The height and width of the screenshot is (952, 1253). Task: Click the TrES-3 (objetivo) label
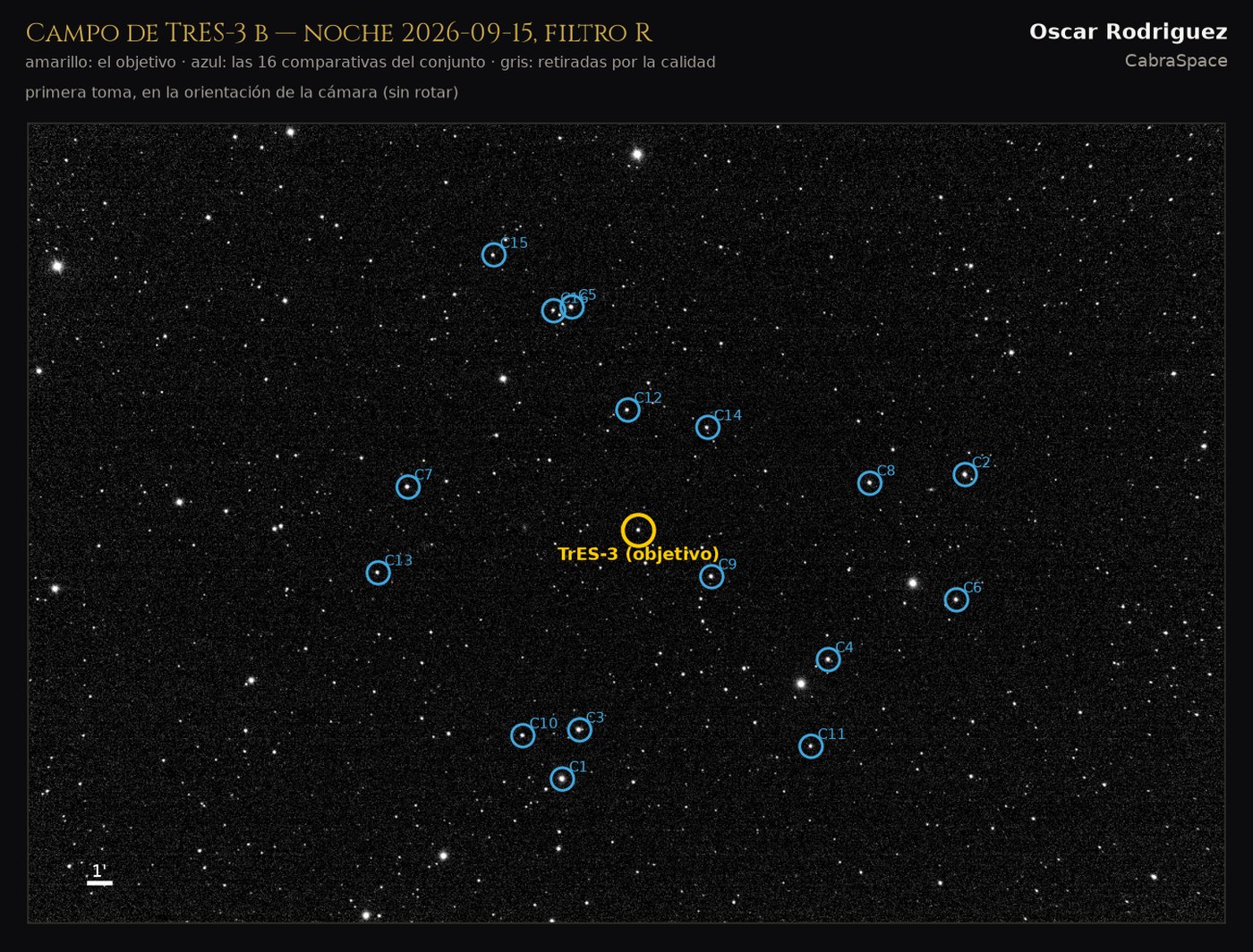[638, 554]
